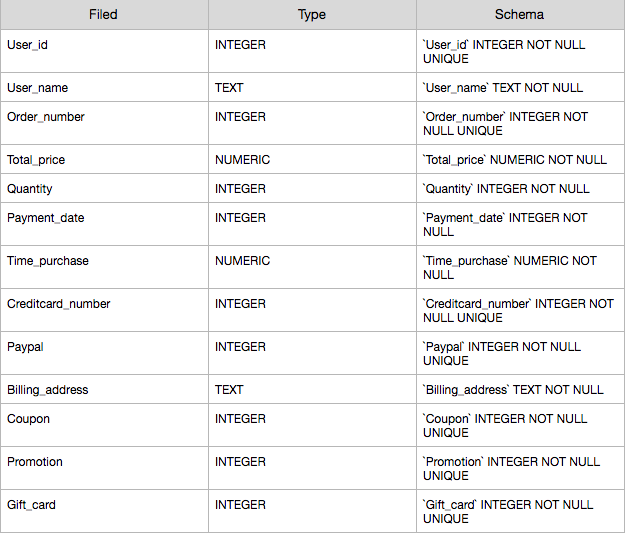Click the Type column header
The height and width of the screenshot is (533, 626).
click(312, 15)
